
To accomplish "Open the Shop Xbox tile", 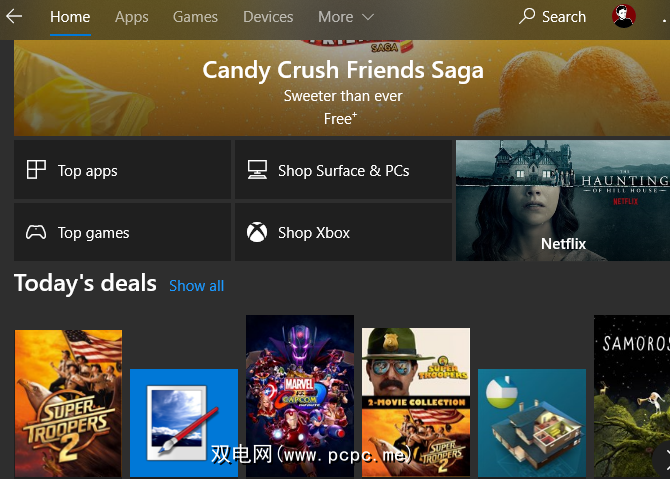I will point(342,233).
